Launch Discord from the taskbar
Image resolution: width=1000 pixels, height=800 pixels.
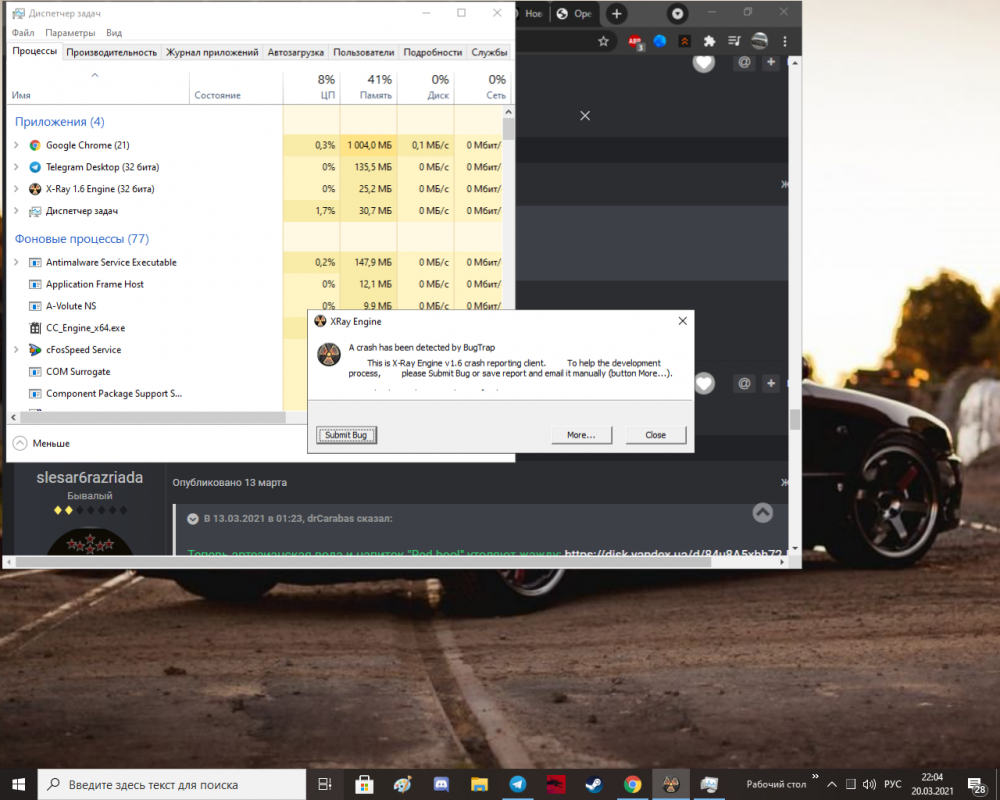point(440,785)
